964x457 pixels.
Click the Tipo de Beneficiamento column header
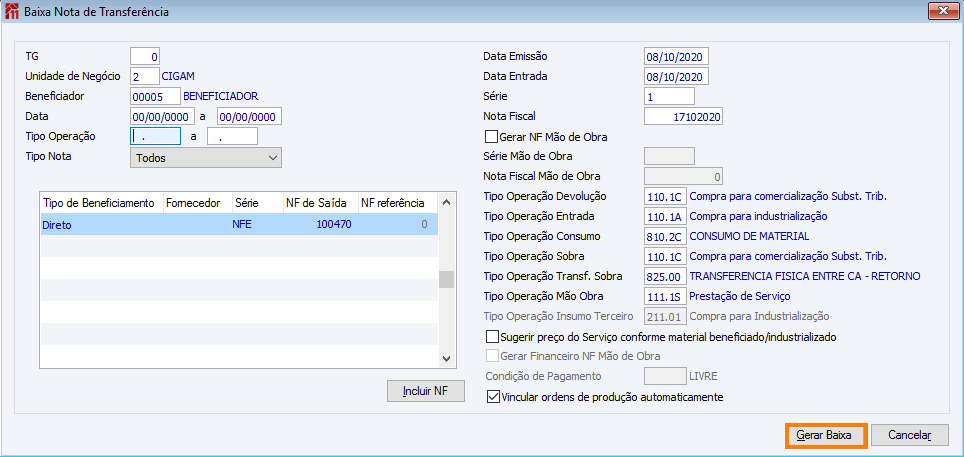pyautogui.click(x=102, y=203)
